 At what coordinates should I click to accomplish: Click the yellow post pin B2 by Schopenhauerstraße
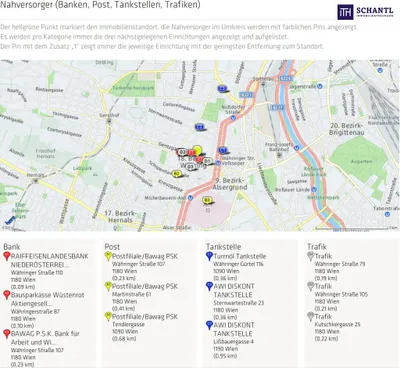point(177,173)
